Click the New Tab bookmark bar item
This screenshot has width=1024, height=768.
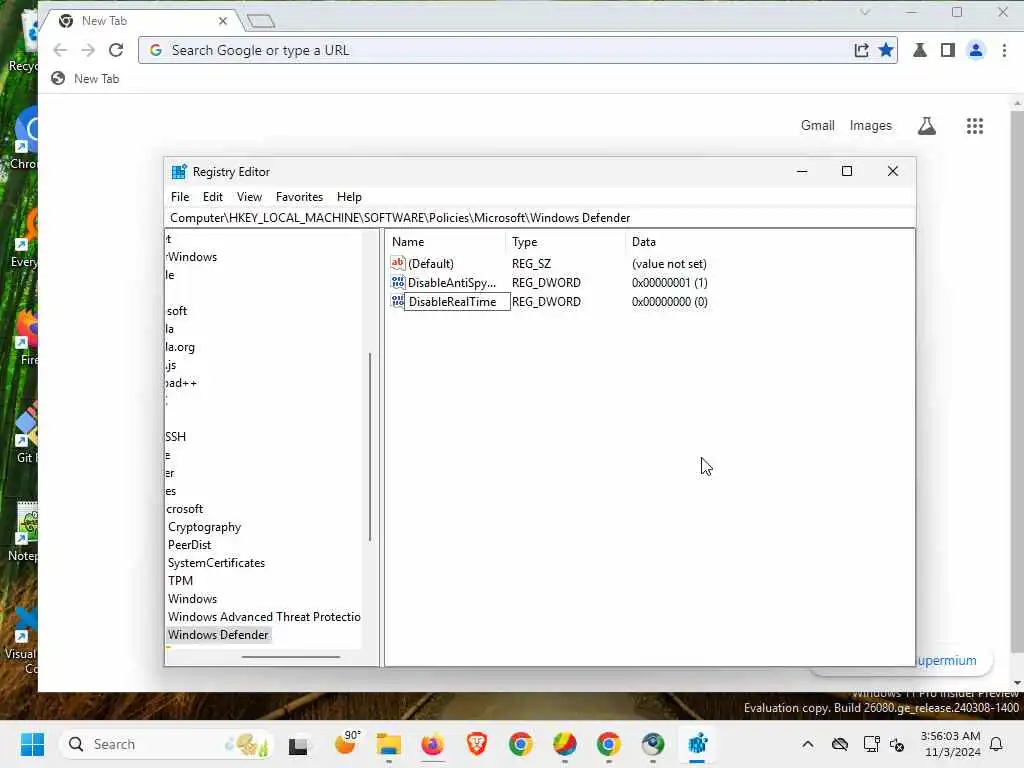(x=86, y=78)
